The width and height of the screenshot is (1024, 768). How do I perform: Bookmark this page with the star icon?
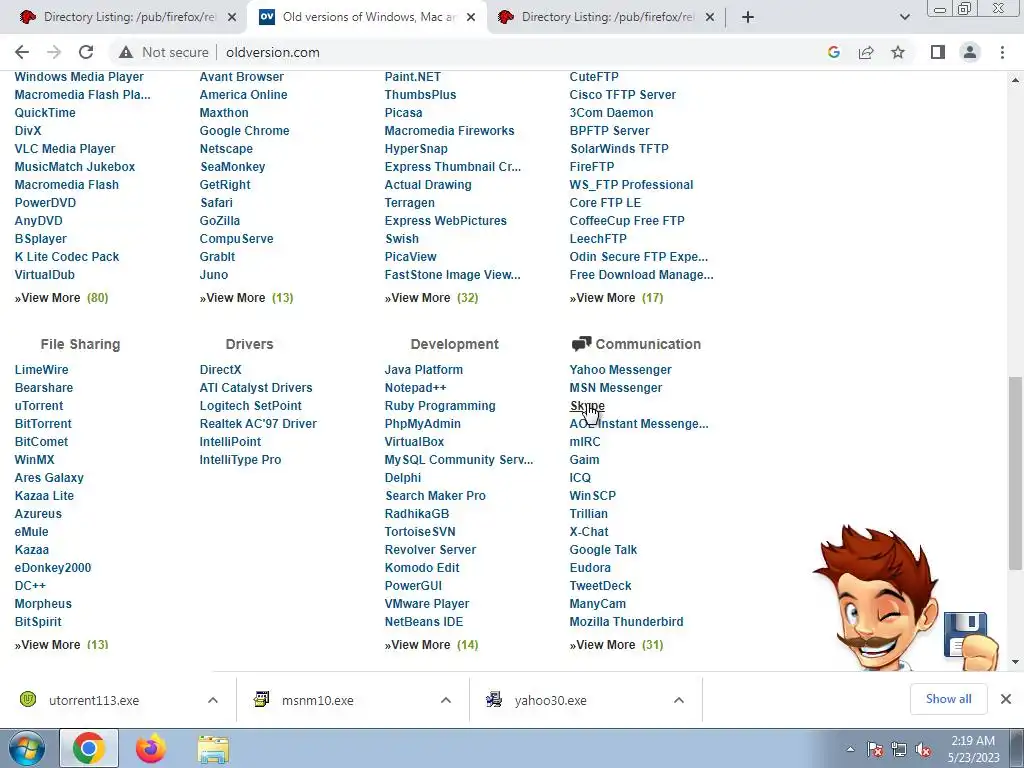tap(898, 52)
